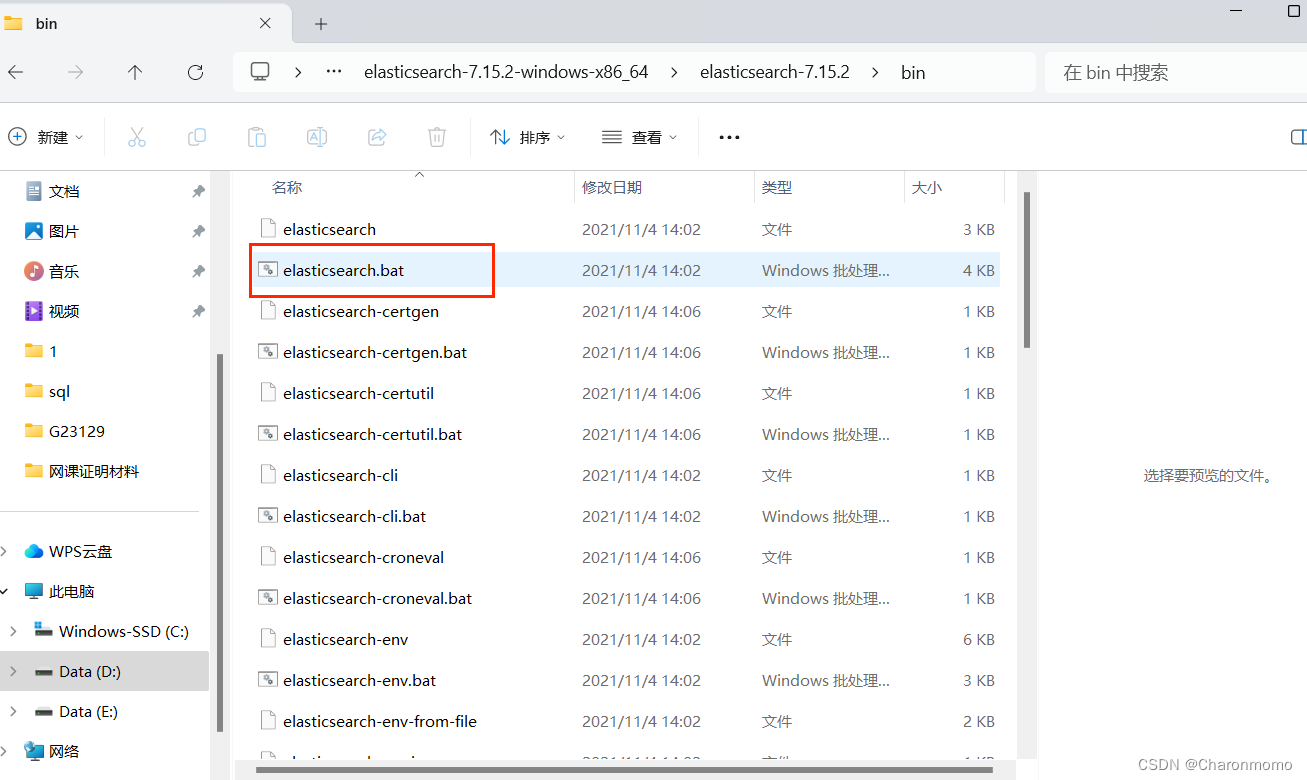Close the bin tab

(265, 23)
